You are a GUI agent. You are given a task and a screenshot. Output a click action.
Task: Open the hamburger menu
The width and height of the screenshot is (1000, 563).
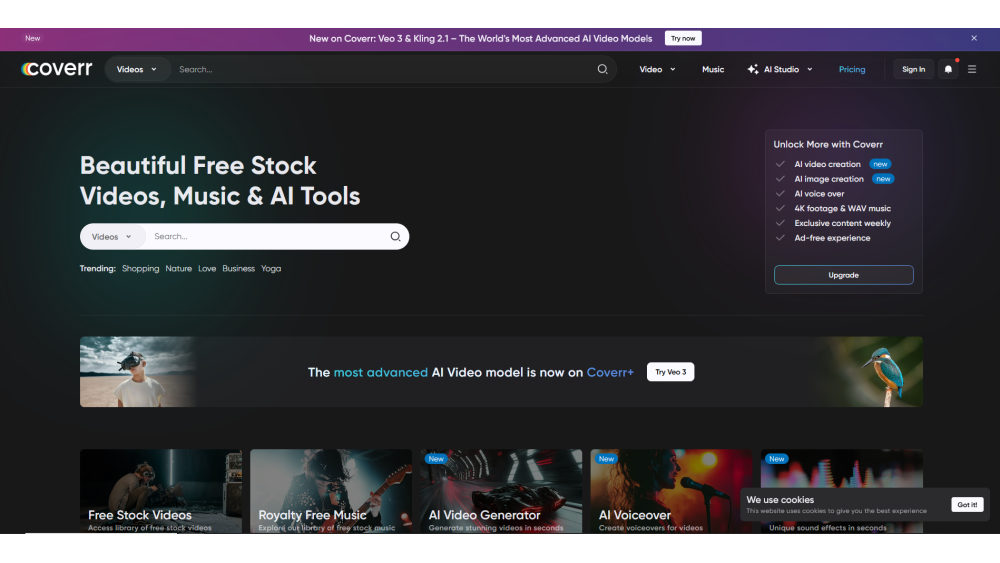tap(972, 69)
